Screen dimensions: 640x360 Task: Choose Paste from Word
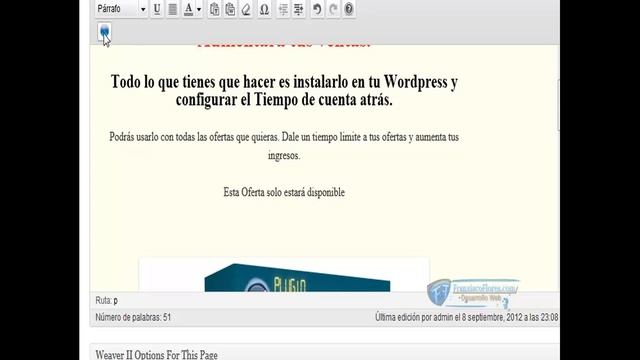click(x=230, y=9)
